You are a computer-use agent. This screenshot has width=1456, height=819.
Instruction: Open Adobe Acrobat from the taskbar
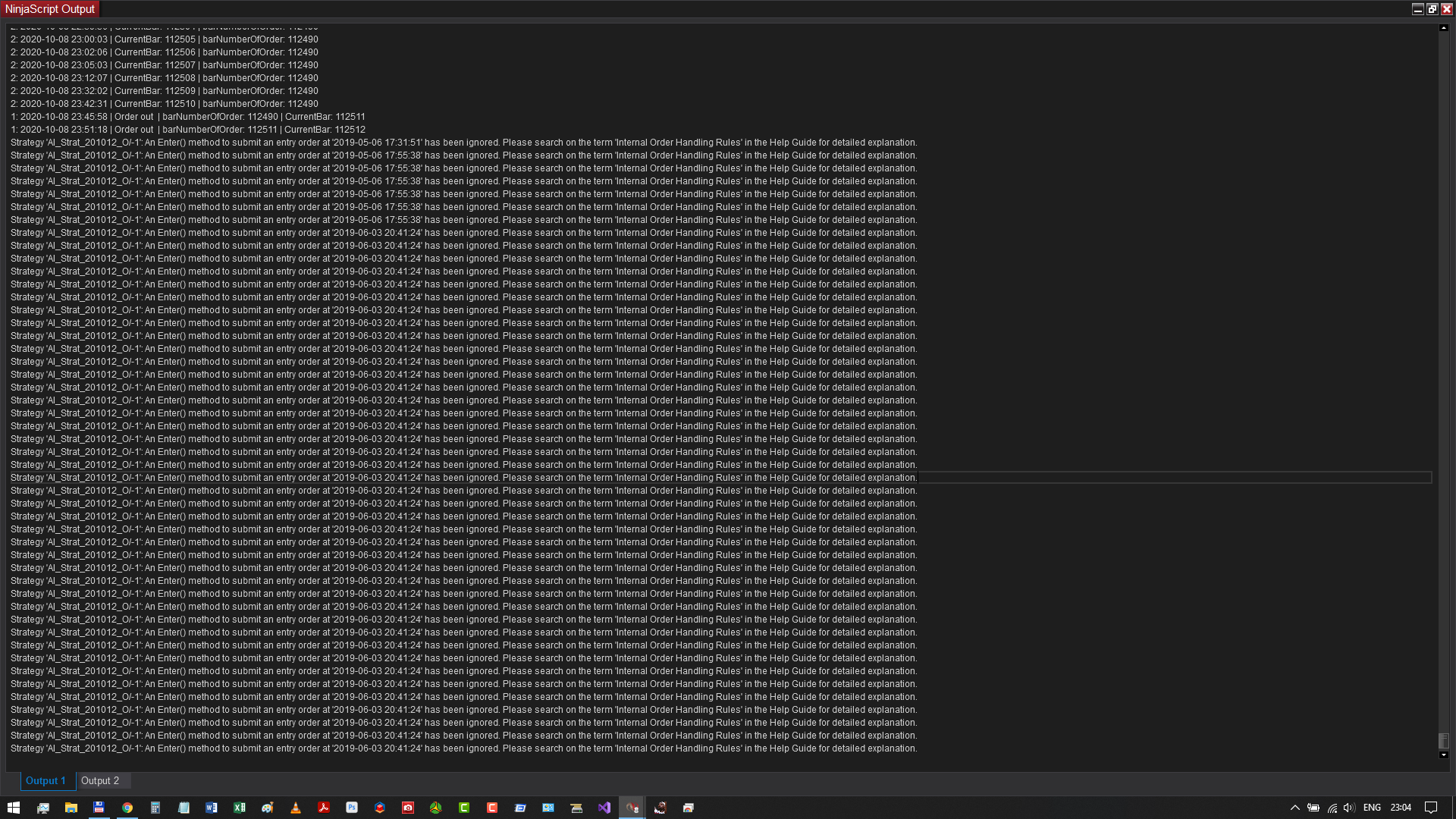[x=324, y=808]
